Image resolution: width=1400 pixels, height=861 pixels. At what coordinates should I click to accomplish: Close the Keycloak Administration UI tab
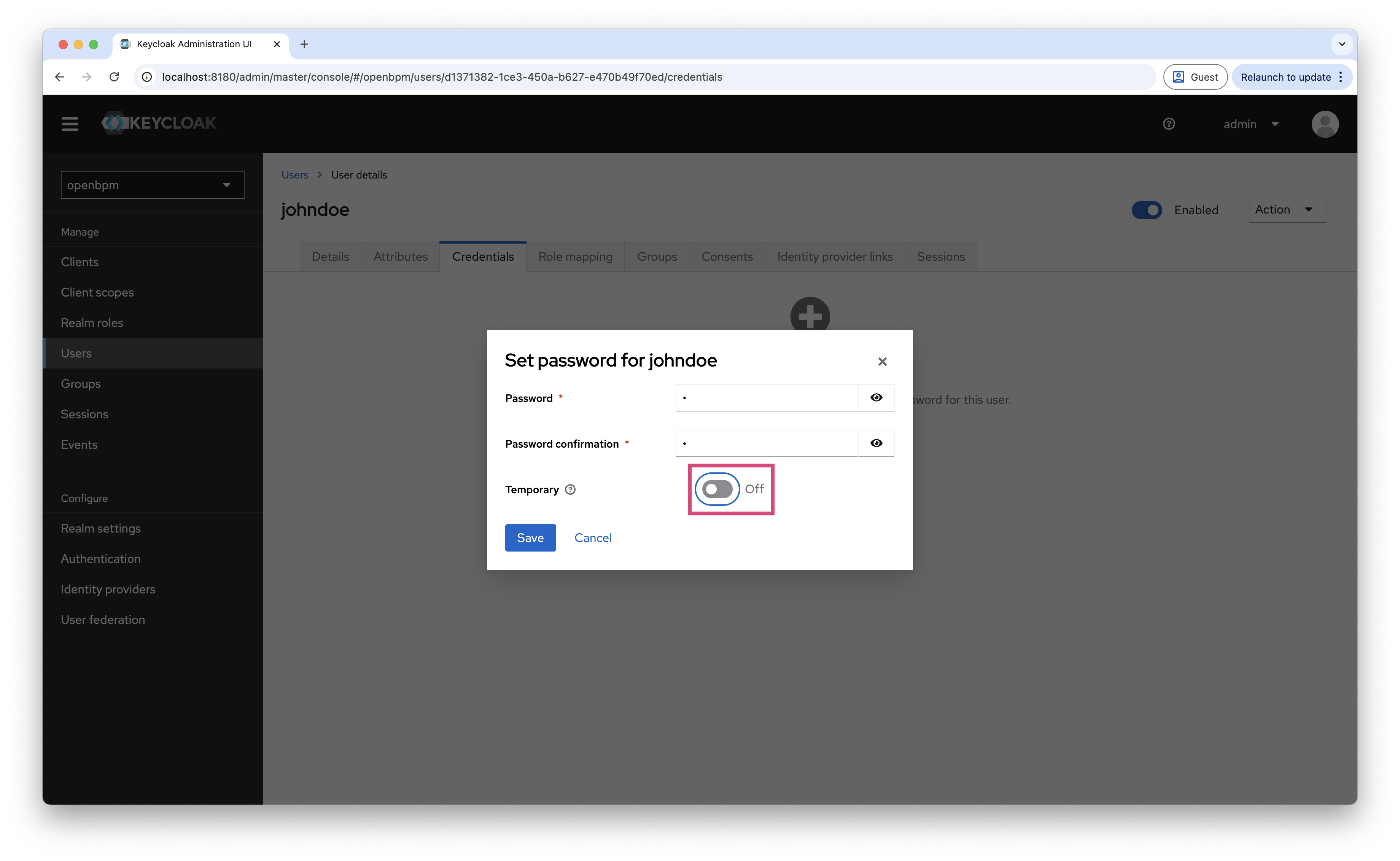pyautogui.click(x=277, y=44)
